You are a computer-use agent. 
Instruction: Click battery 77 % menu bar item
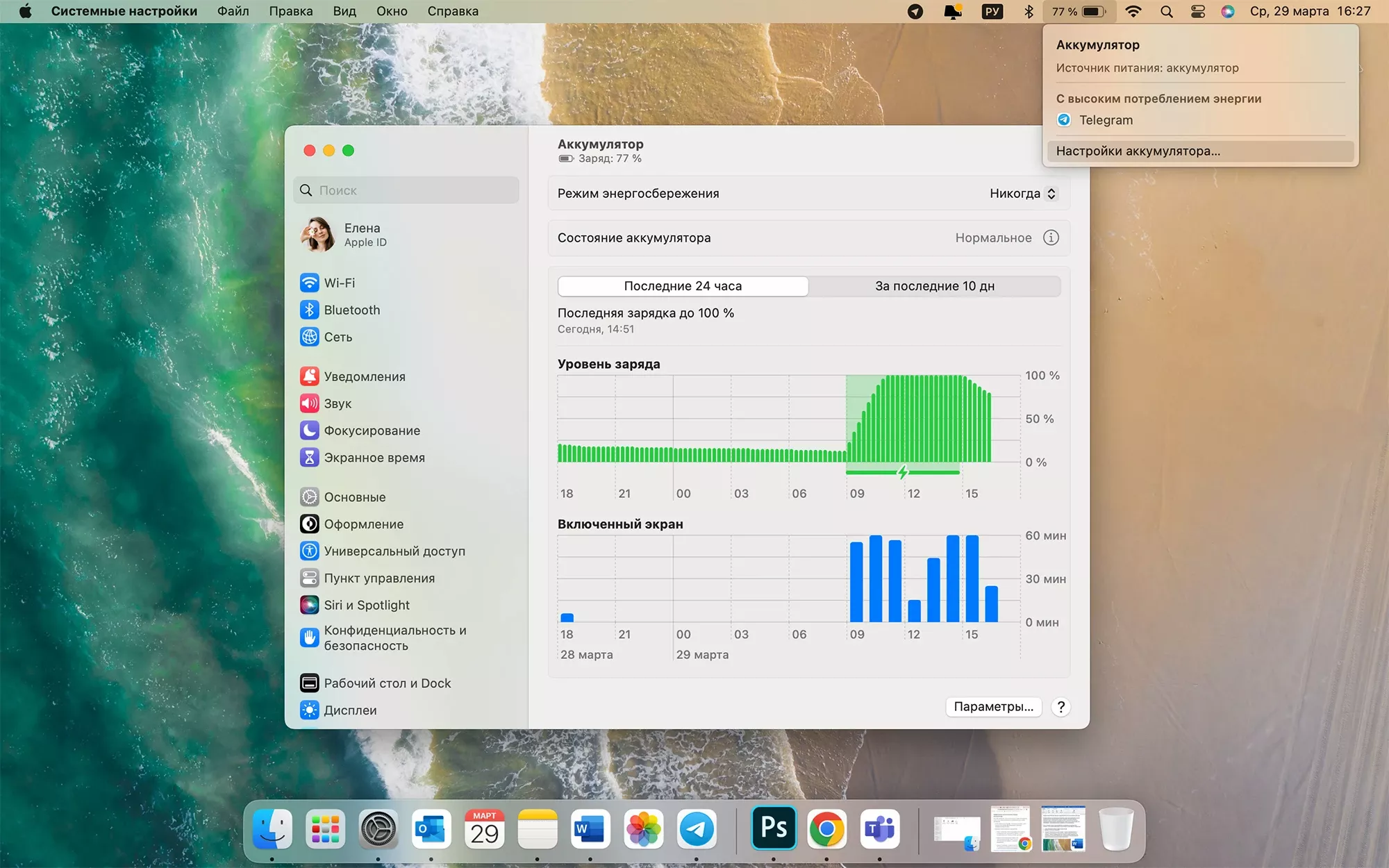click(x=1078, y=11)
